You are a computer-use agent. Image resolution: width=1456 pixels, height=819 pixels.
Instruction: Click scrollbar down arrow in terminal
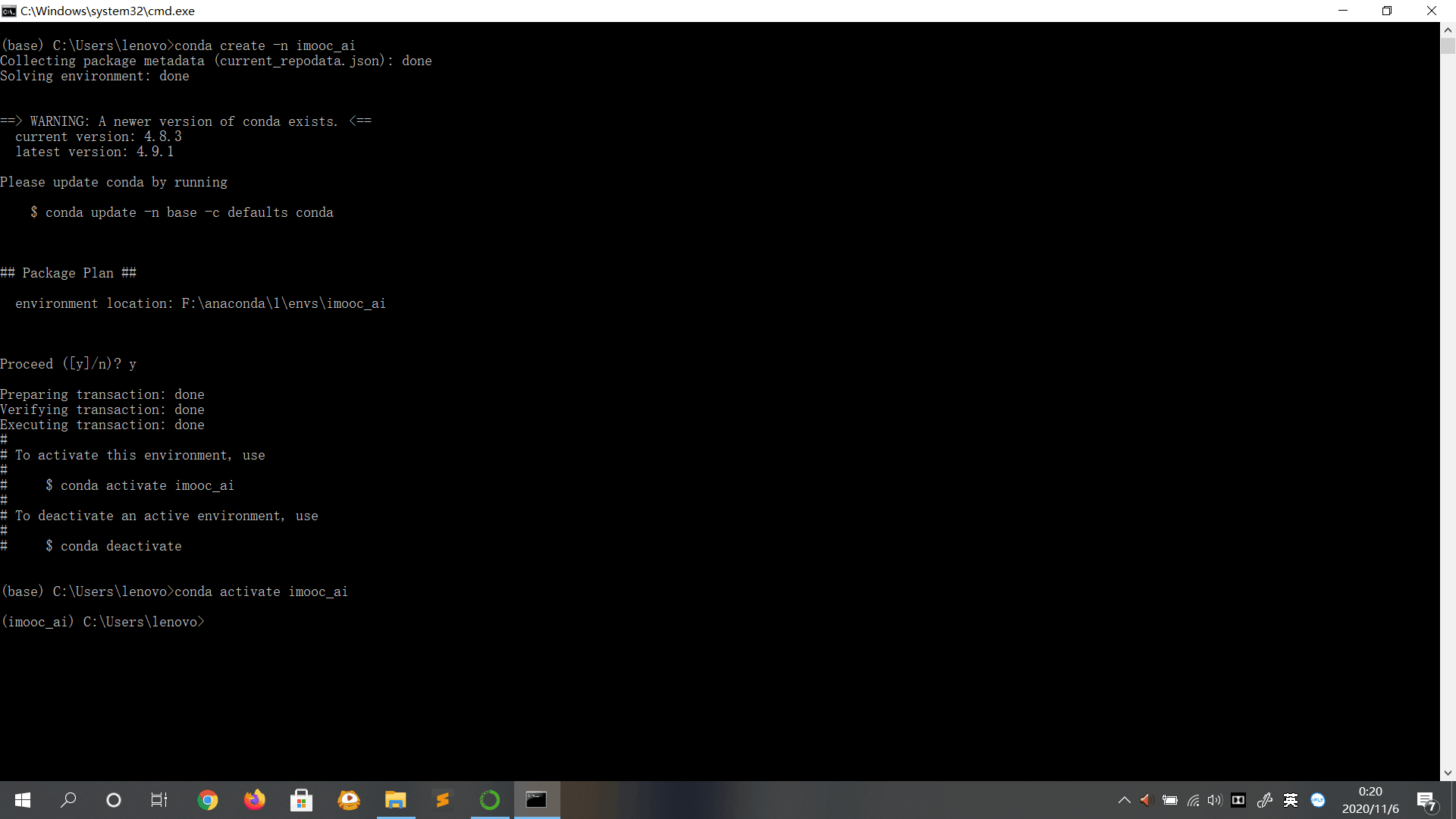[x=1448, y=773]
